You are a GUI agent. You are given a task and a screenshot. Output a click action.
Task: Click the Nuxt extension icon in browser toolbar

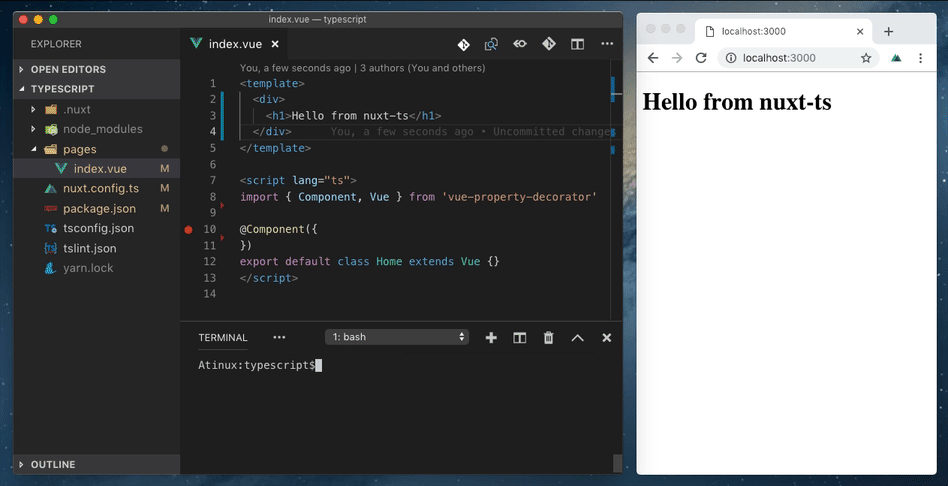[x=896, y=58]
